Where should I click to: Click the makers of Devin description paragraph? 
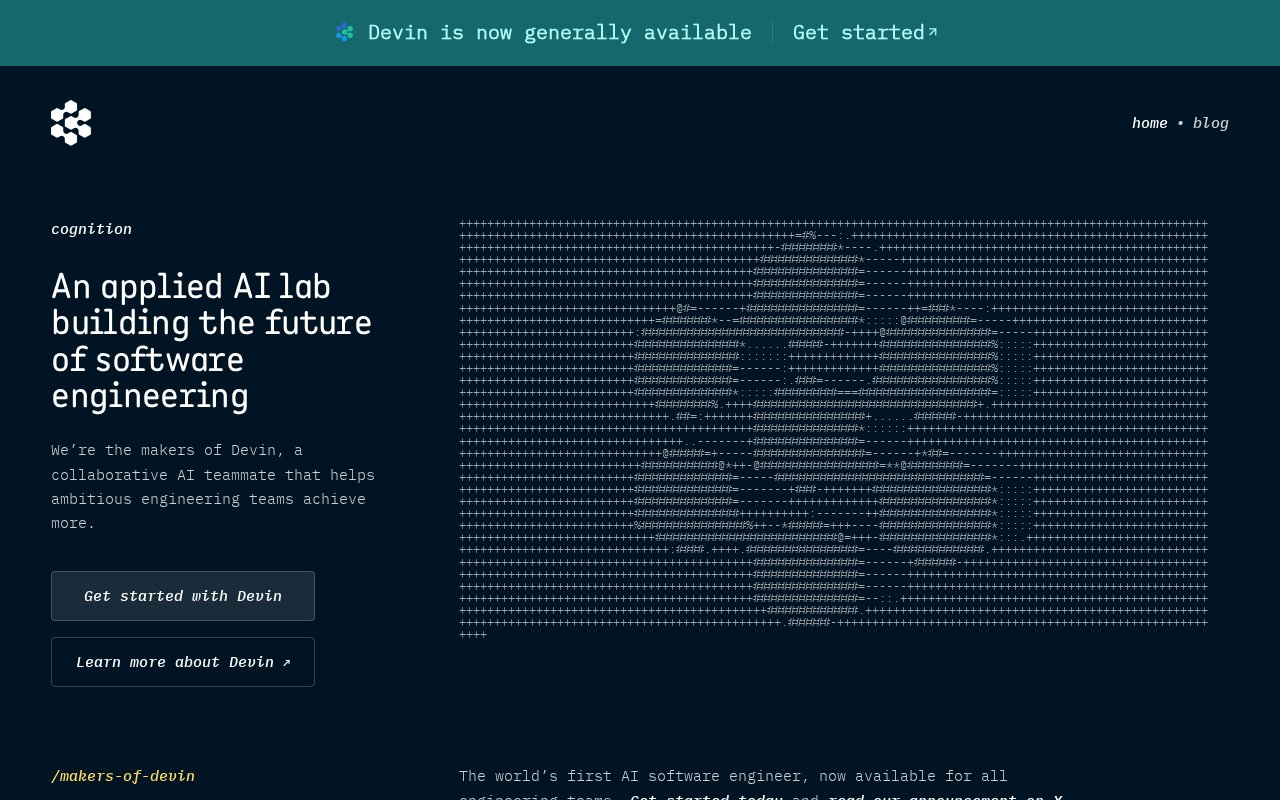213,487
